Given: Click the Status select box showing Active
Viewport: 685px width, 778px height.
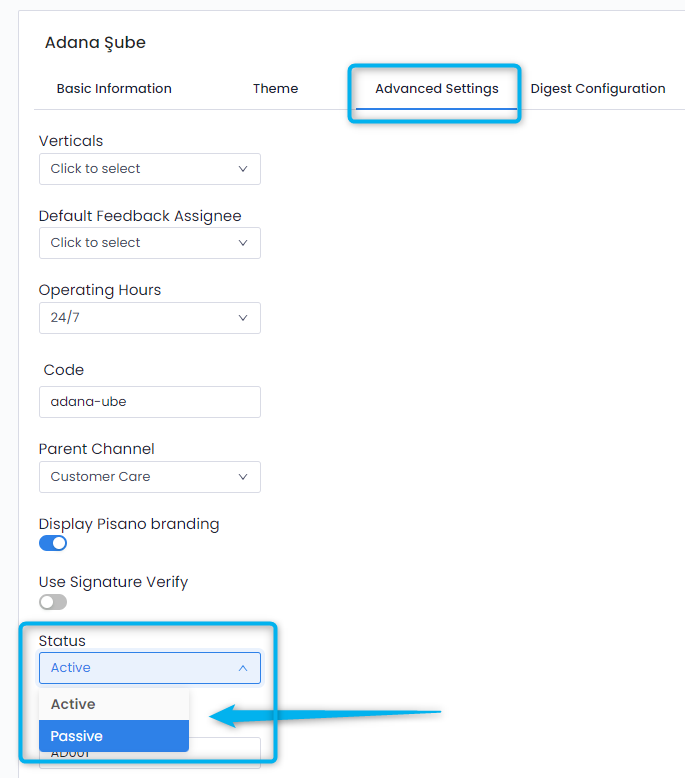Looking at the screenshot, I should tap(140, 668).
